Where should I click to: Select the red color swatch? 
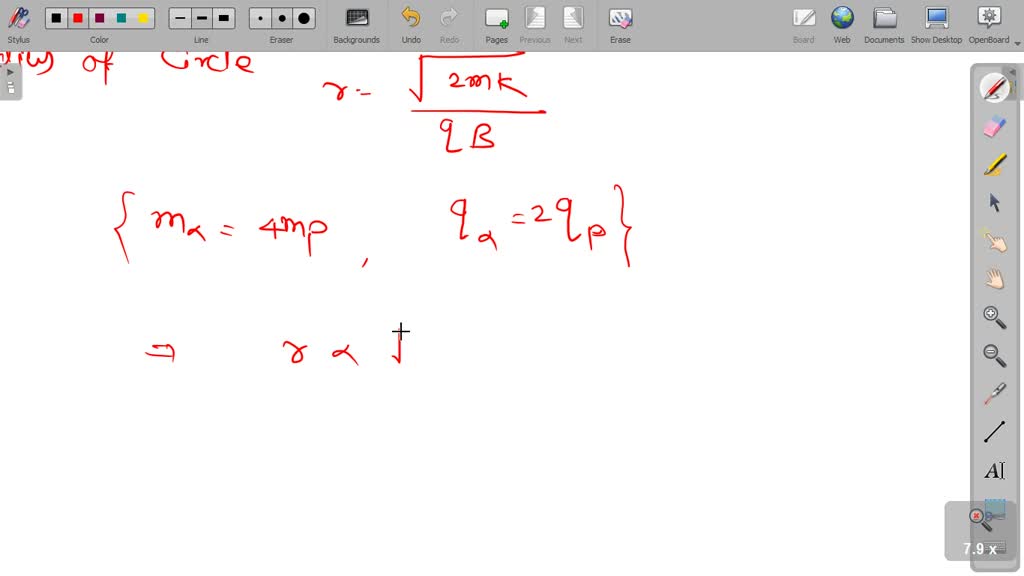(x=78, y=18)
